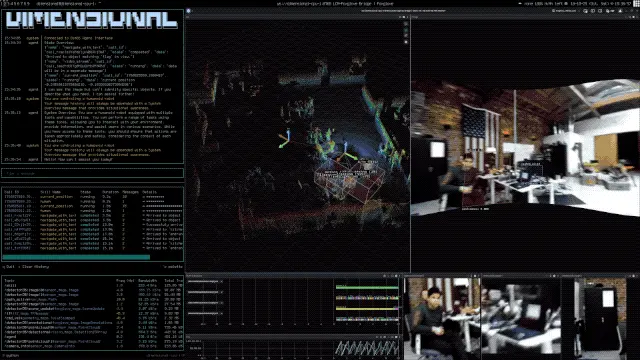The image size is (640, 360).
Task: Open the main Image panel options menu icon
Action: 637,17
